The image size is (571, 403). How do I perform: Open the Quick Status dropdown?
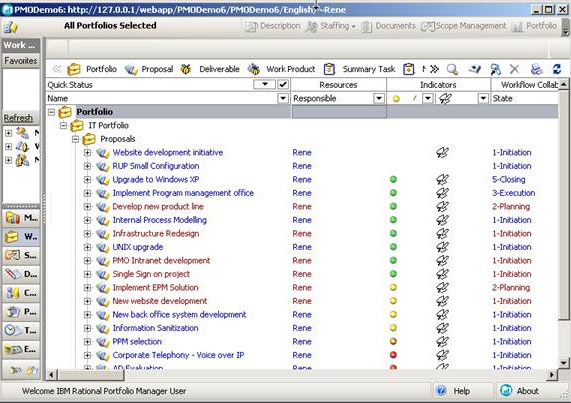click(x=264, y=84)
